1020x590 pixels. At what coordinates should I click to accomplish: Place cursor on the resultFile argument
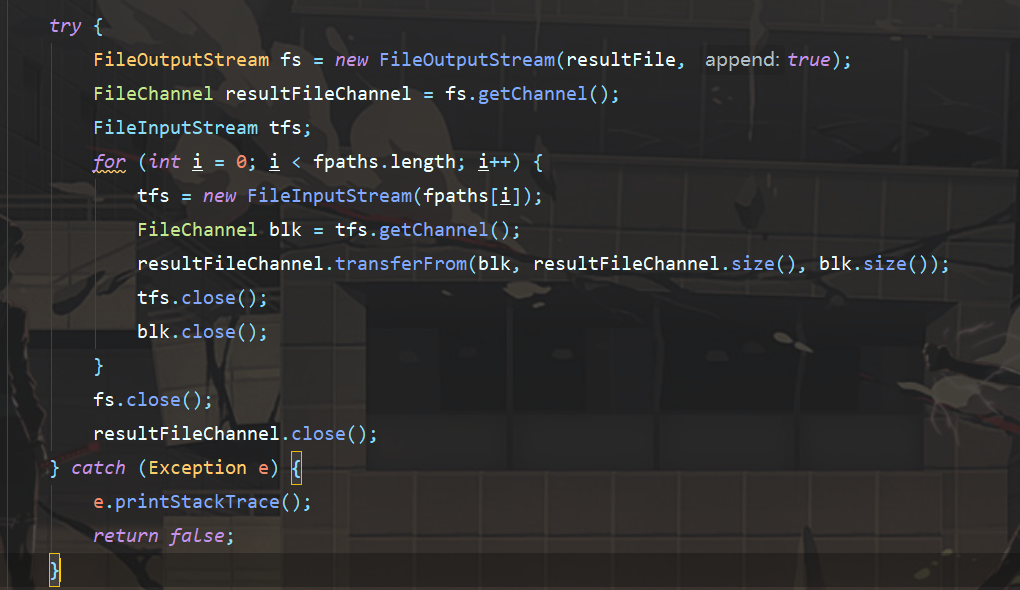625,60
